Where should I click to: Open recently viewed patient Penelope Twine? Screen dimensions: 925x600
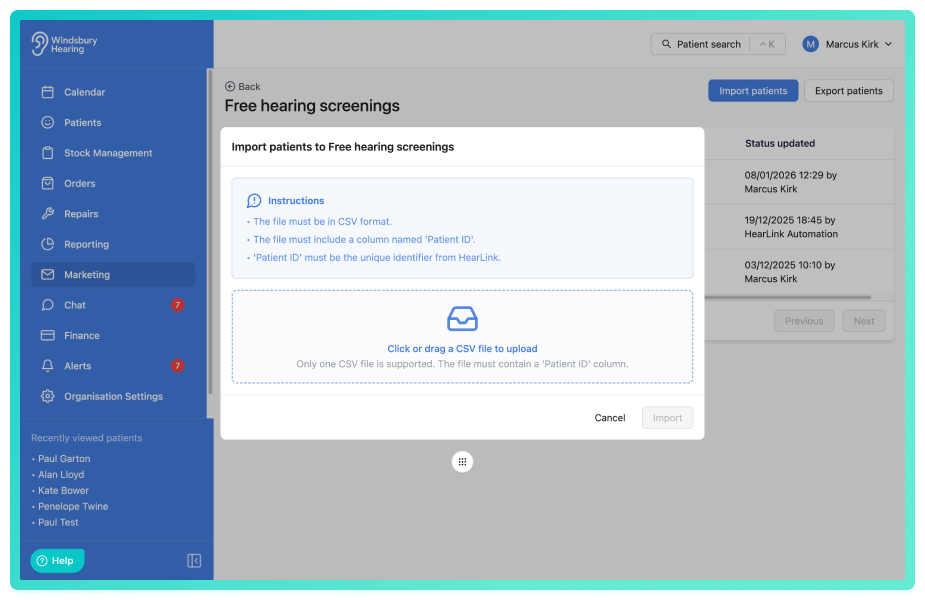point(73,506)
